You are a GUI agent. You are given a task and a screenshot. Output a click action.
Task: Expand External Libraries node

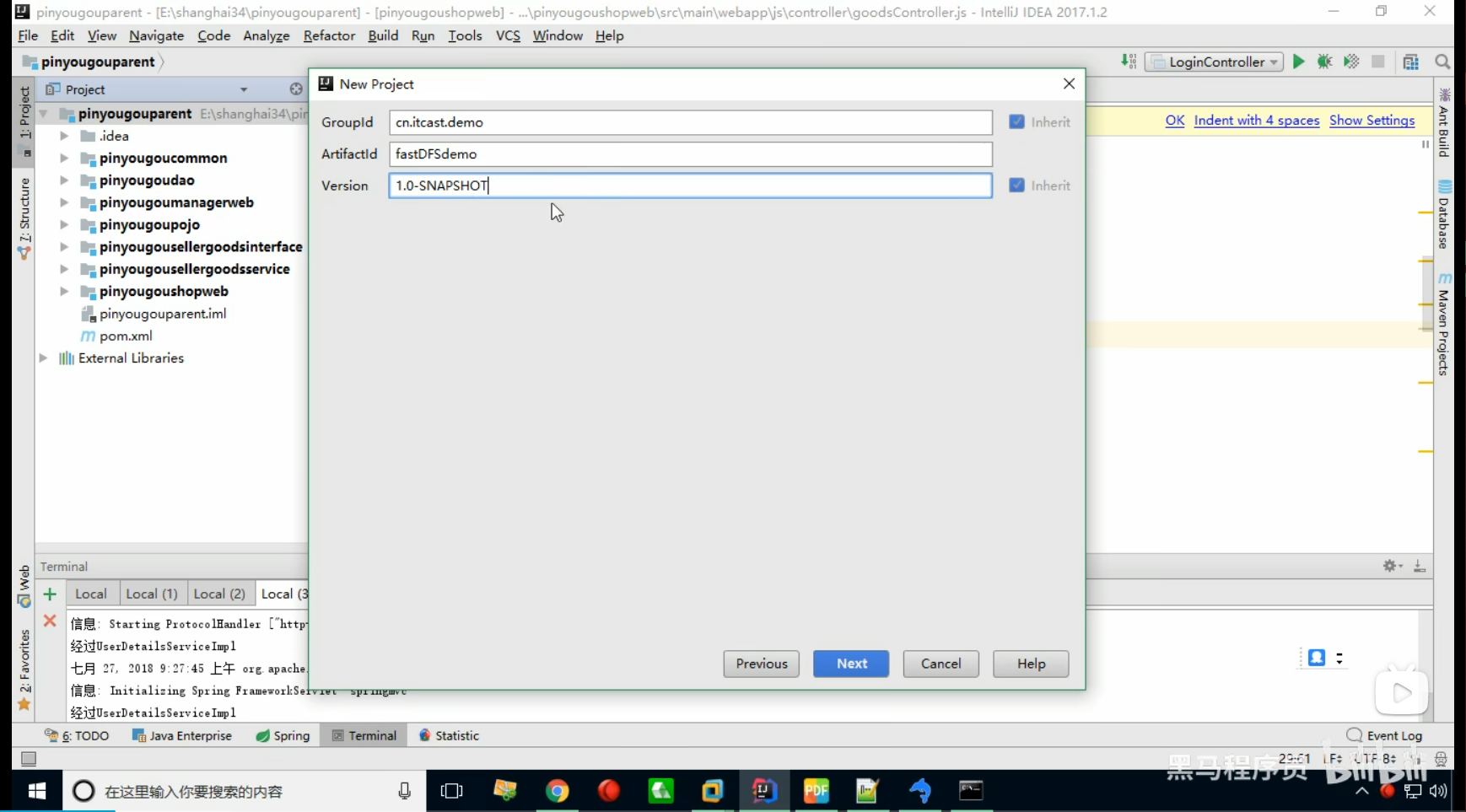pos(44,358)
